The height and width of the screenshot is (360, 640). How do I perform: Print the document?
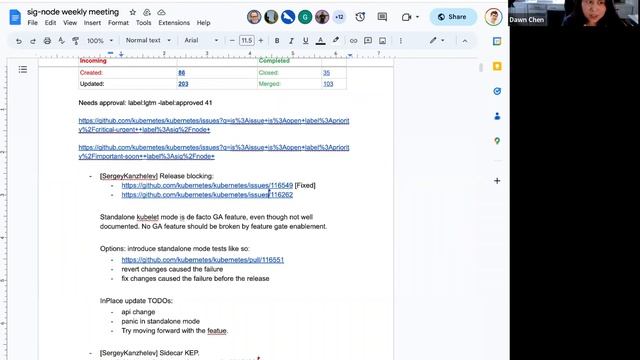click(x=47, y=41)
